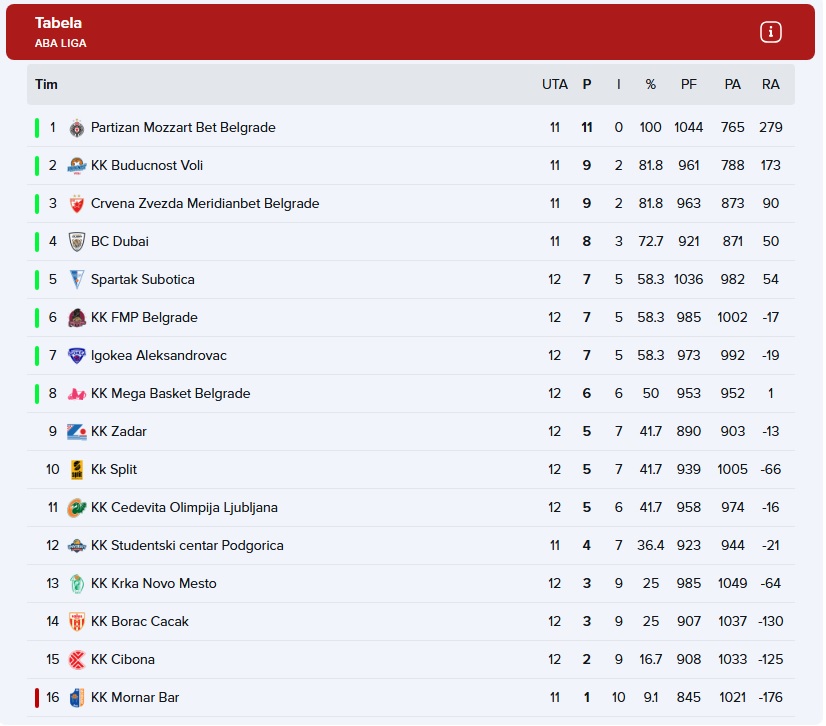This screenshot has height=726, width=826.
Task: Click the KK Cibona team logo
Action: [77, 660]
